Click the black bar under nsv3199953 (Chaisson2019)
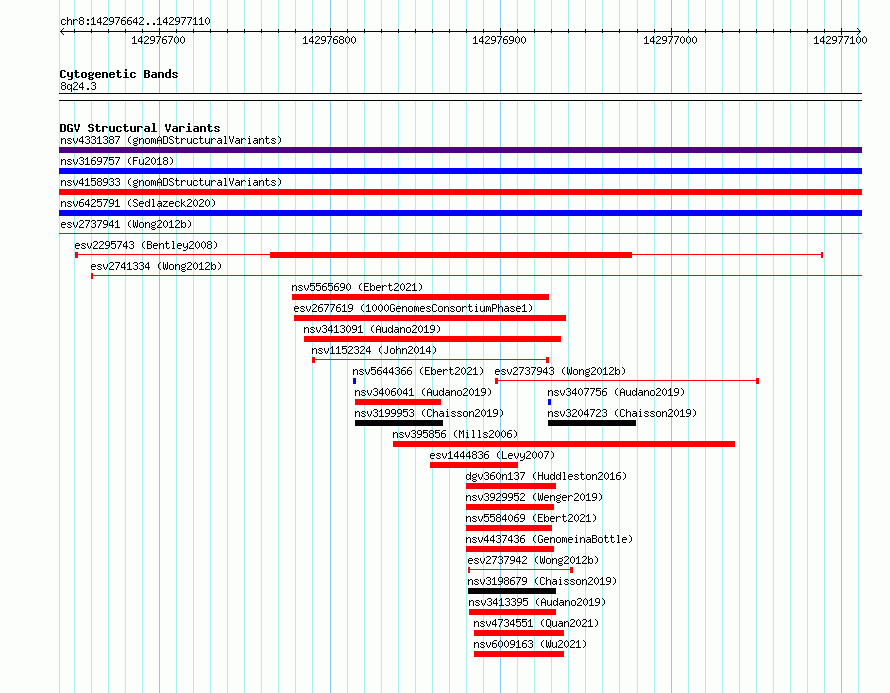 pos(399,423)
